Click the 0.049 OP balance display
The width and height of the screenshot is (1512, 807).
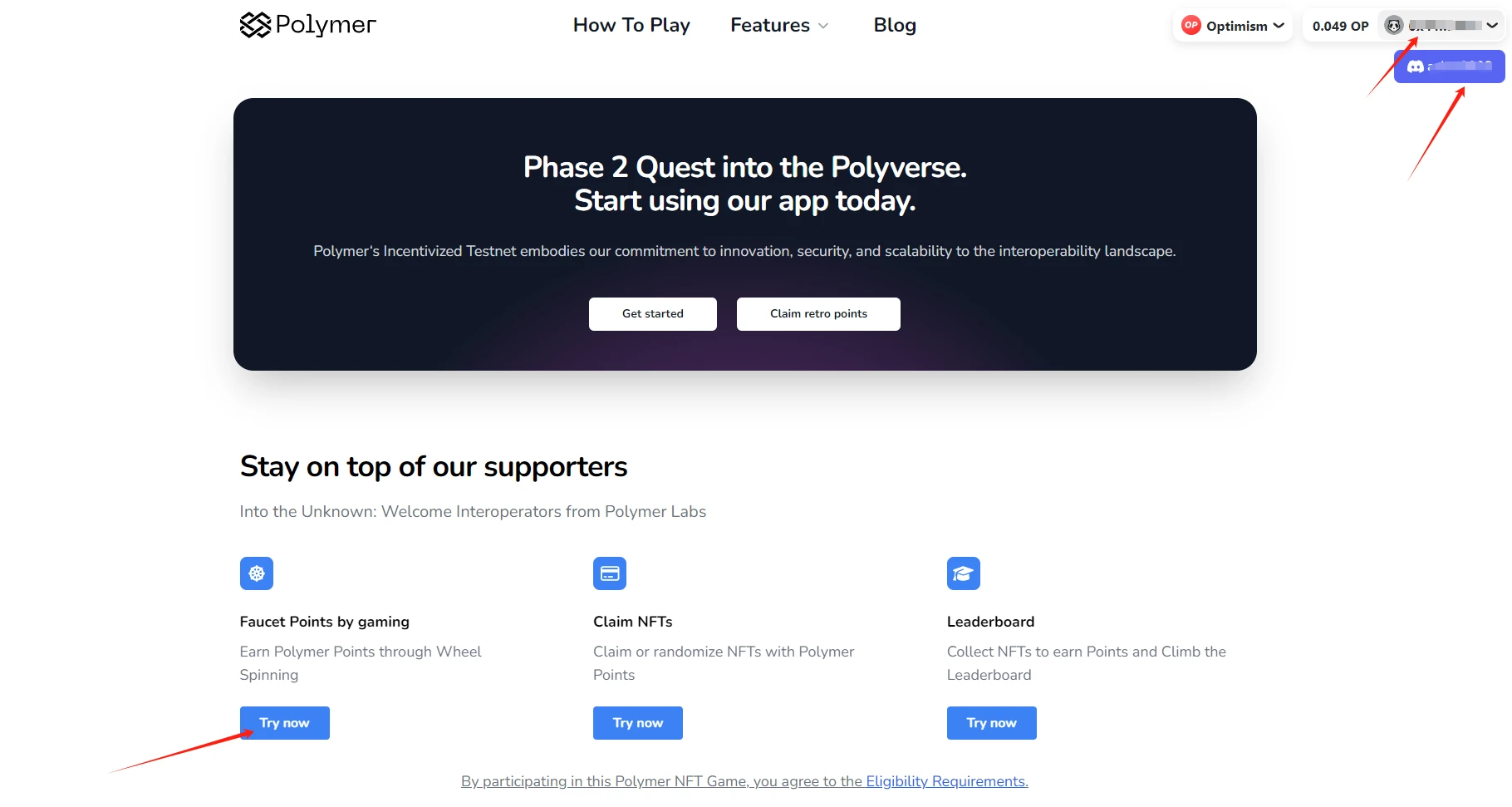[x=1340, y=26]
